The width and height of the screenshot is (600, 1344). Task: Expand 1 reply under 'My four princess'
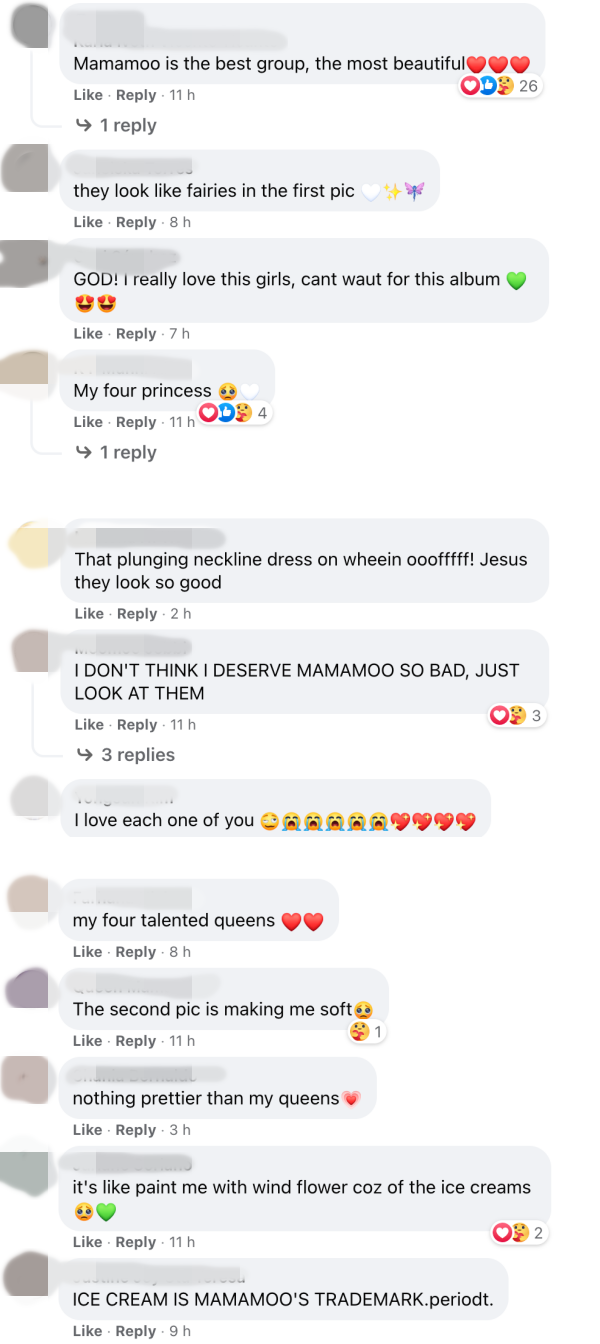click(117, 452)
